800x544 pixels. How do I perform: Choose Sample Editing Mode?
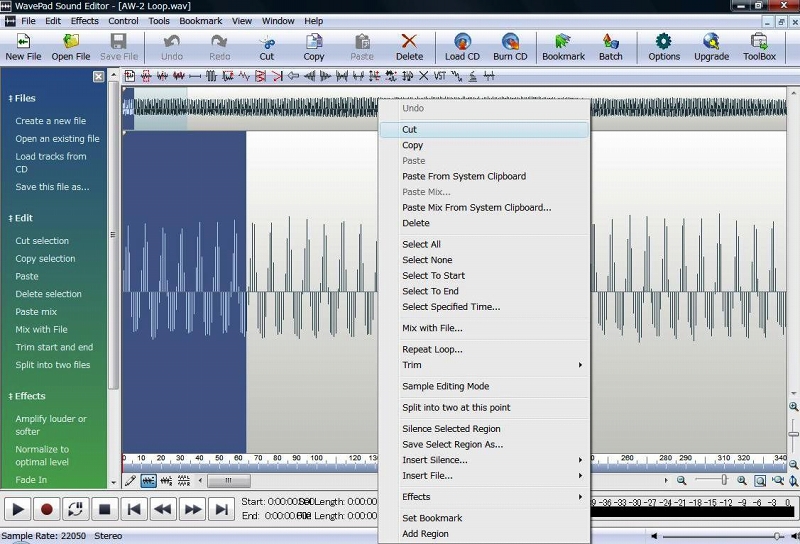point(484,386)
